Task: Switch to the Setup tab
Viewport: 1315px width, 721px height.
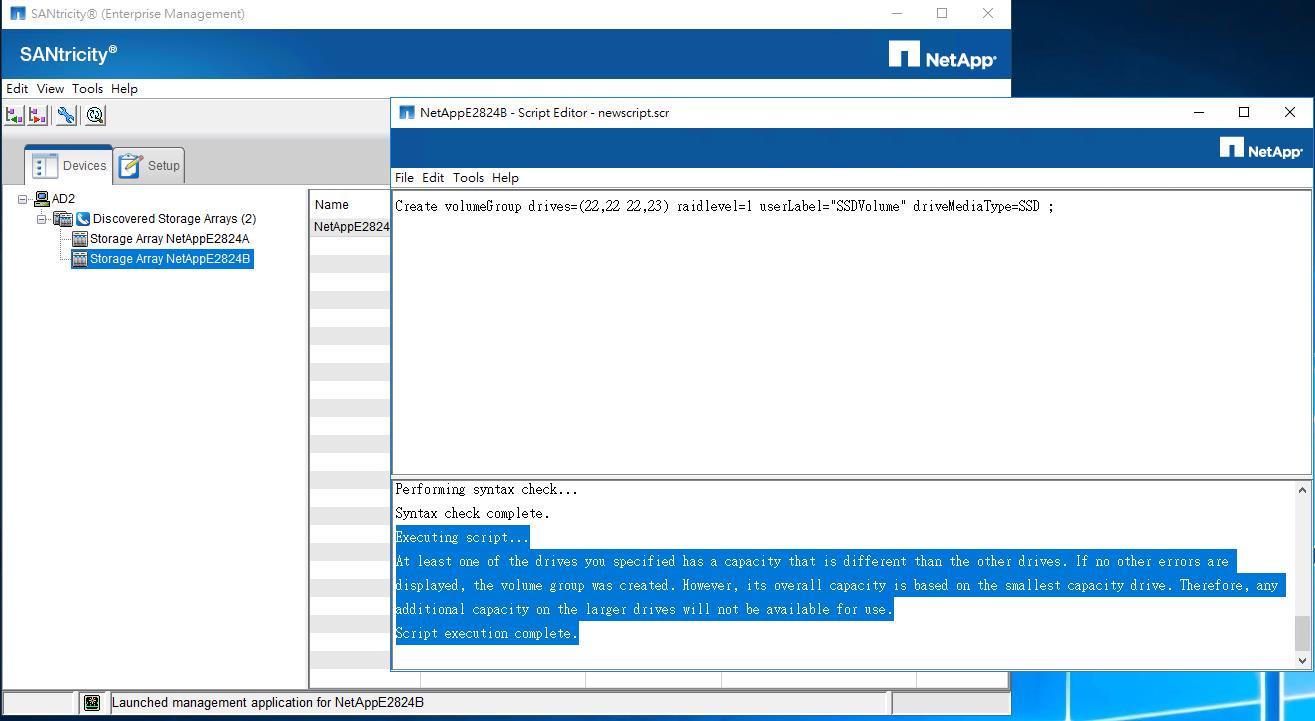Action: (x=150, y=166)
